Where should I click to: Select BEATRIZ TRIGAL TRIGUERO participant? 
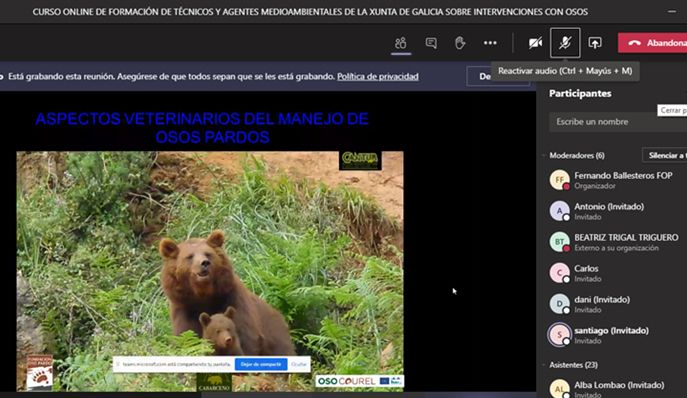[613, 242]
